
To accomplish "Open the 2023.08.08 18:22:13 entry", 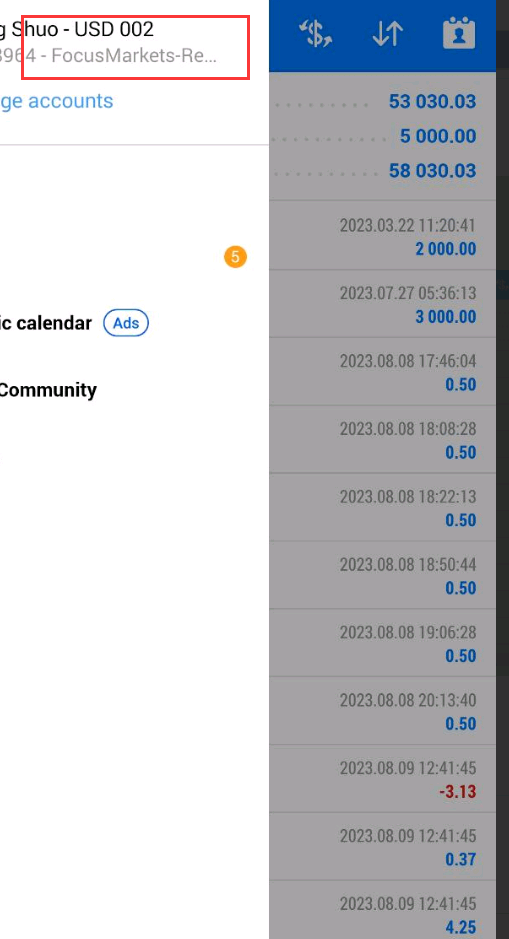I will (383, 507).
